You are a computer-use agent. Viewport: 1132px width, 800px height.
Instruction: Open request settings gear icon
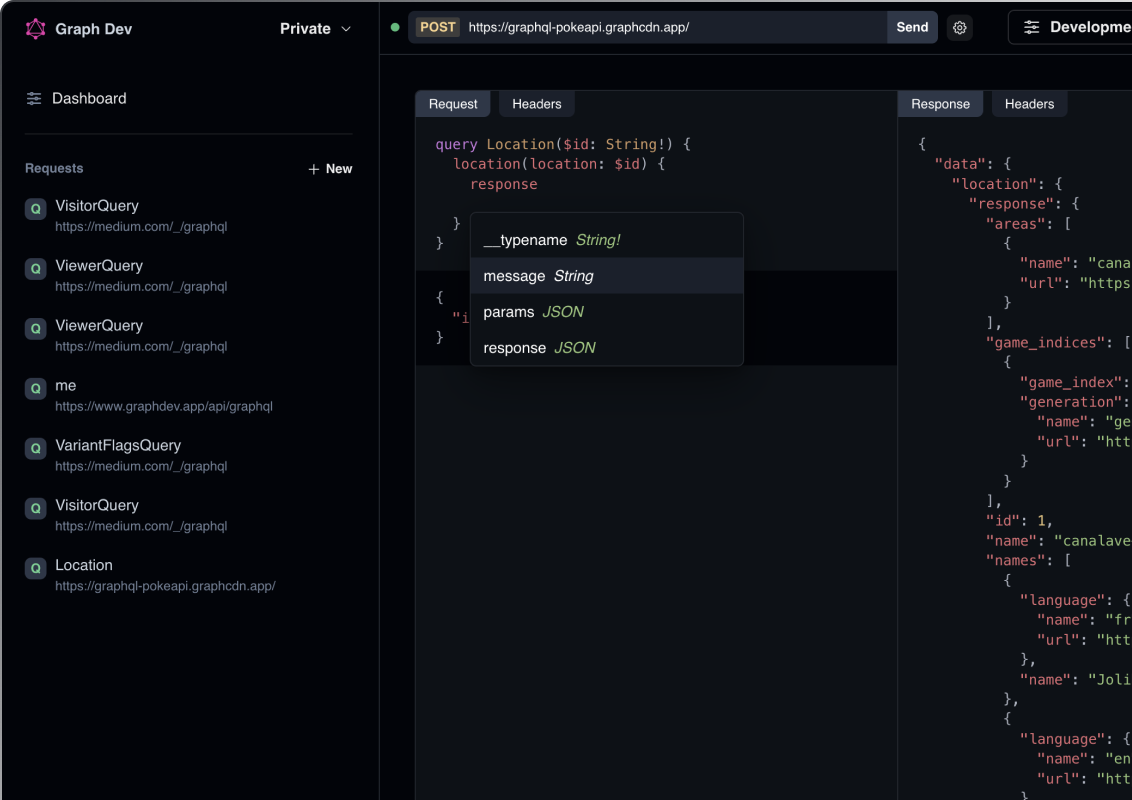click(x=960, y=28)
